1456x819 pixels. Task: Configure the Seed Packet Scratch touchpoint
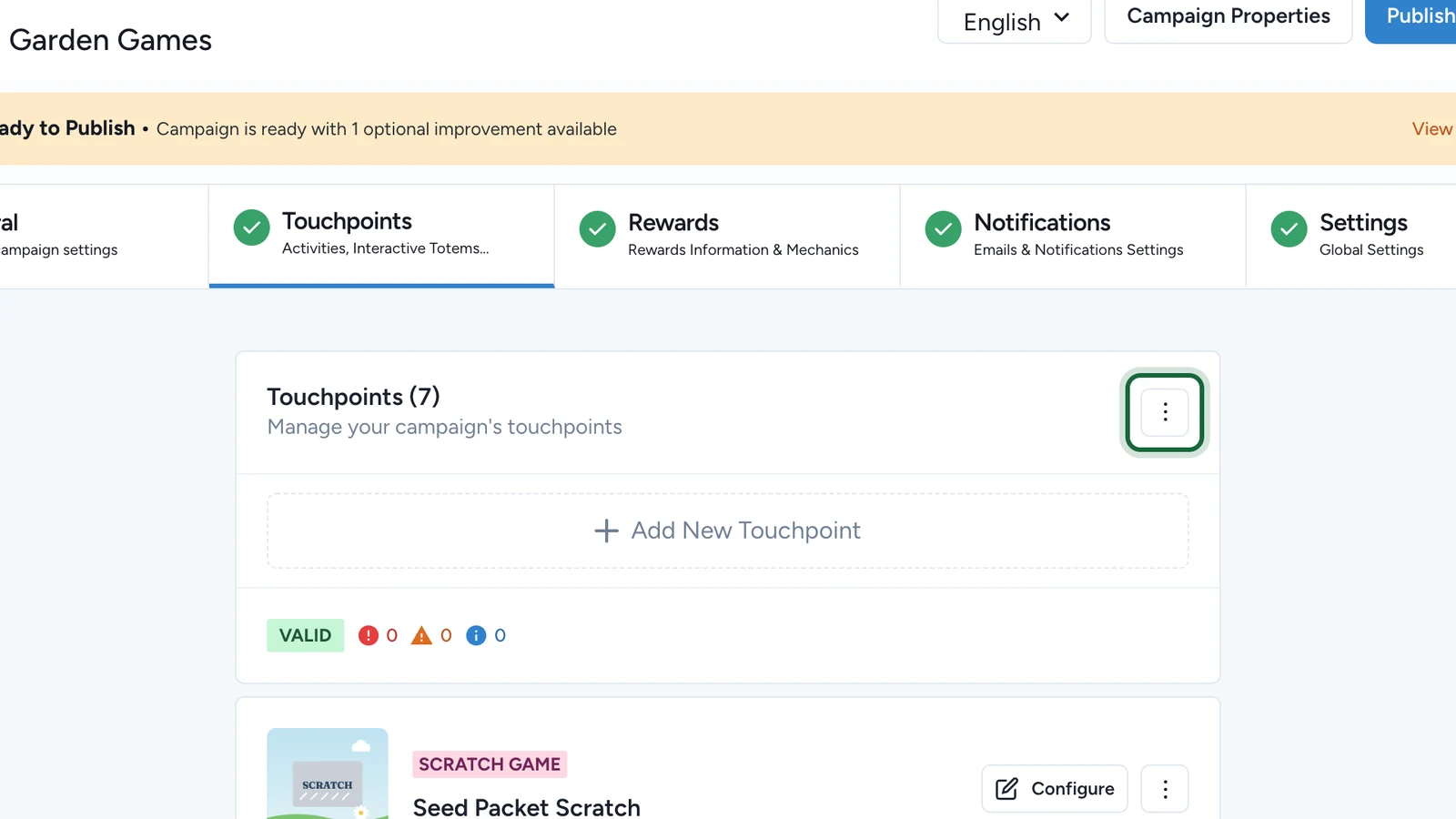coord(1055,788)
